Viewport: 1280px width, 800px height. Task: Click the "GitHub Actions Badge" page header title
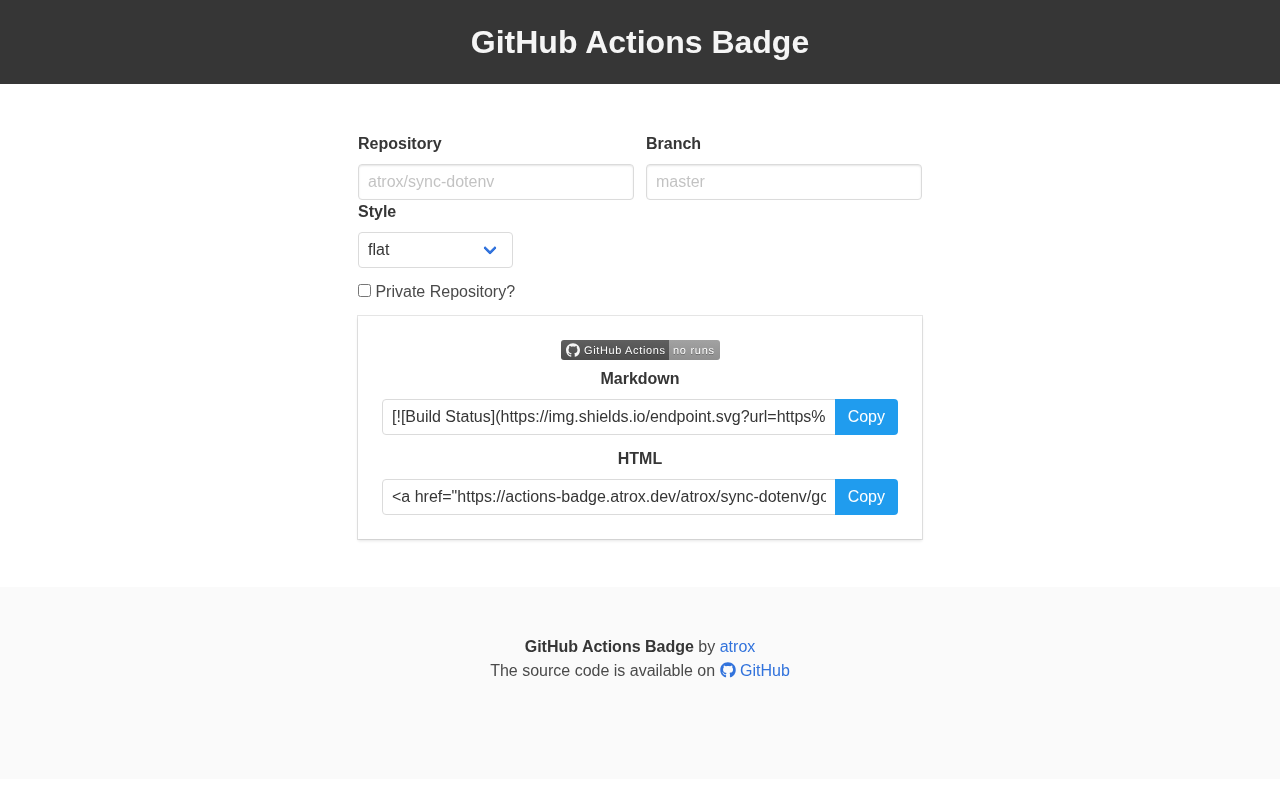(640, 42)
